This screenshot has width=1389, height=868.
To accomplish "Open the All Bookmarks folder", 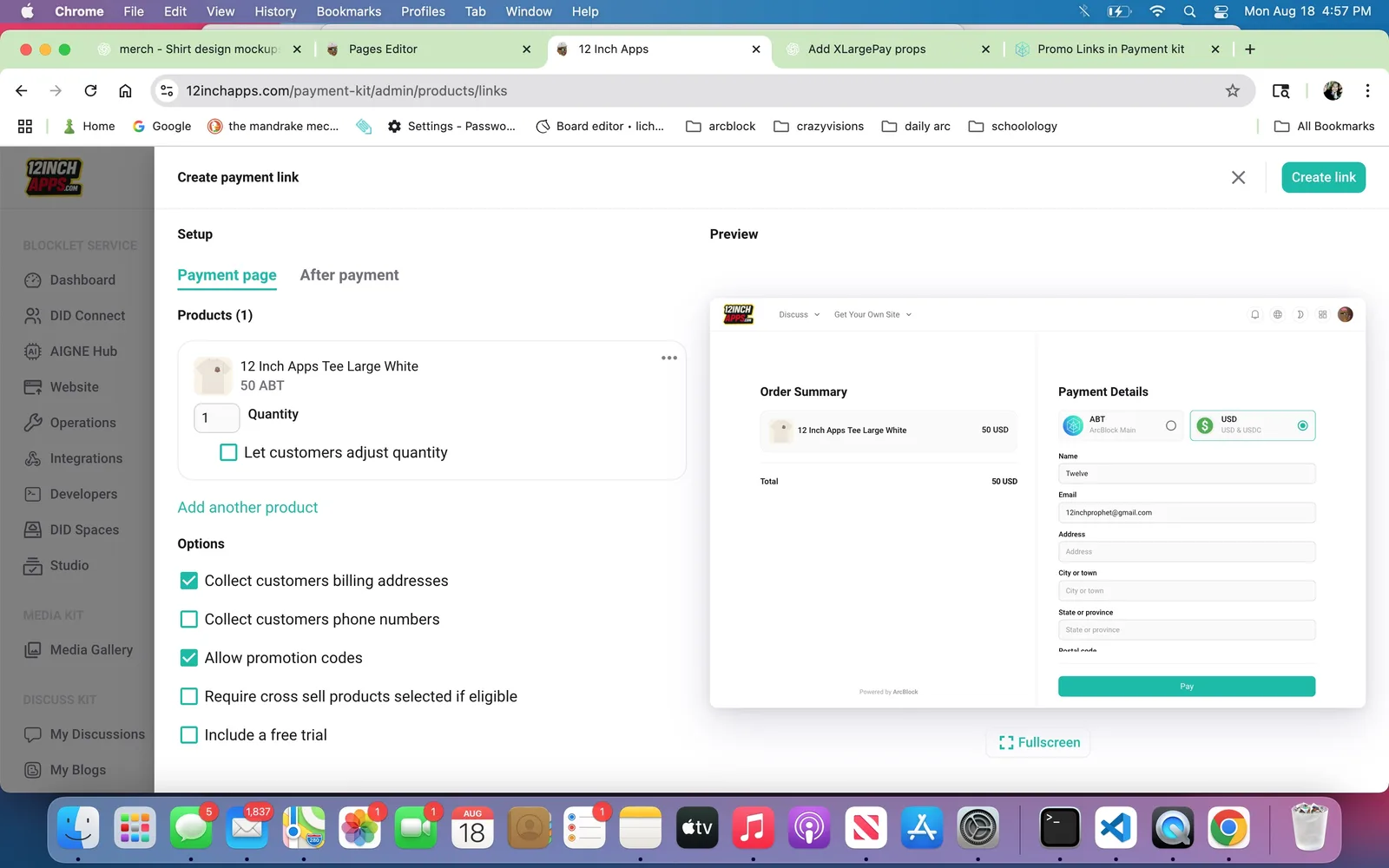I will click(x=1324, y=126).
